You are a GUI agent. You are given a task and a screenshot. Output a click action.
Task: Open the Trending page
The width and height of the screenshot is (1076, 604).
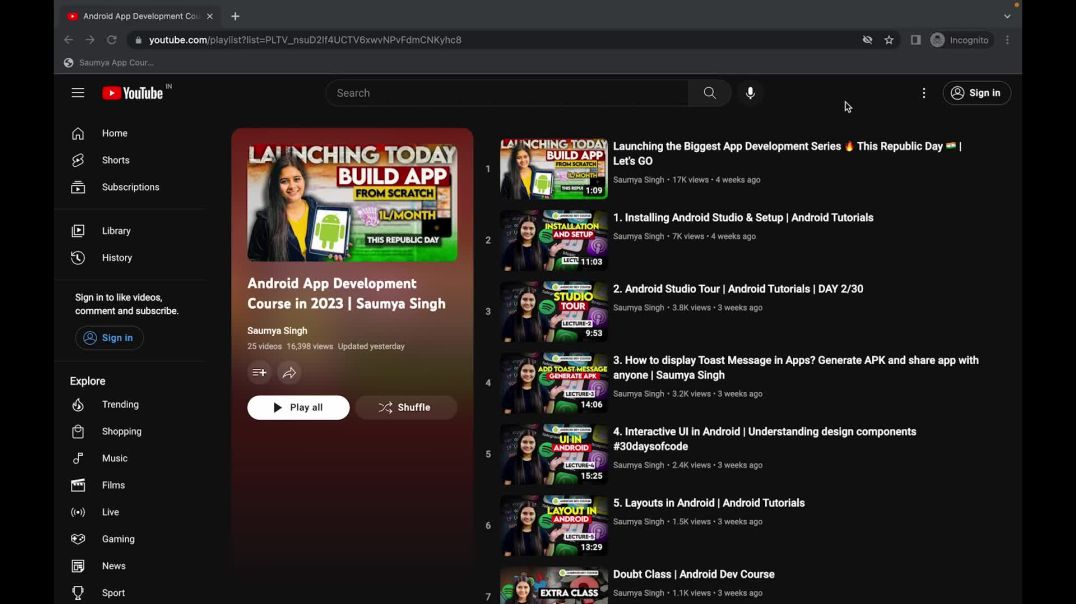coord(120,404)
